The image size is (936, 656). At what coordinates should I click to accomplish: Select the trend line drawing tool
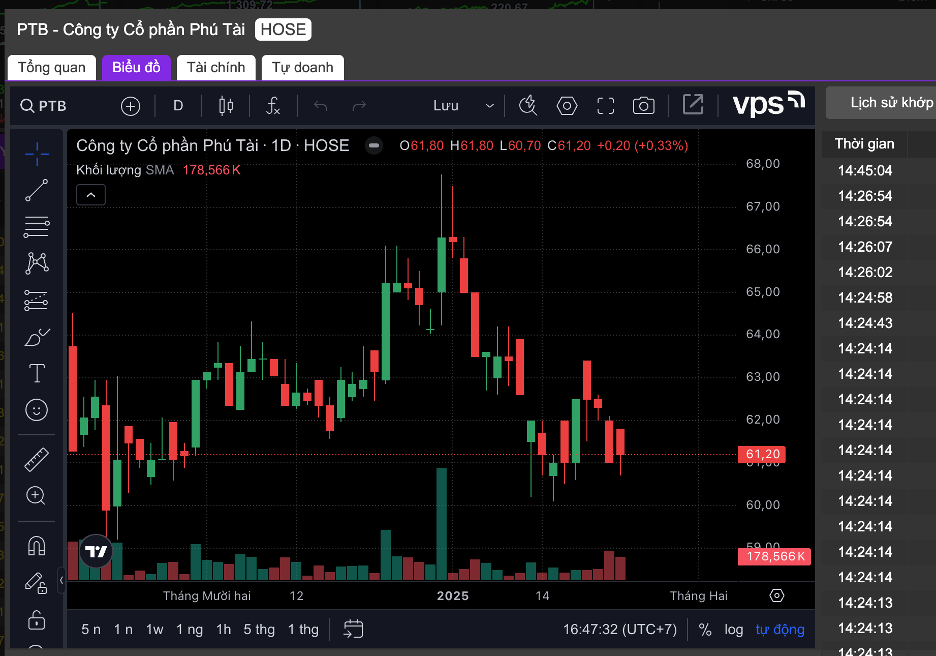click(36, 190)
